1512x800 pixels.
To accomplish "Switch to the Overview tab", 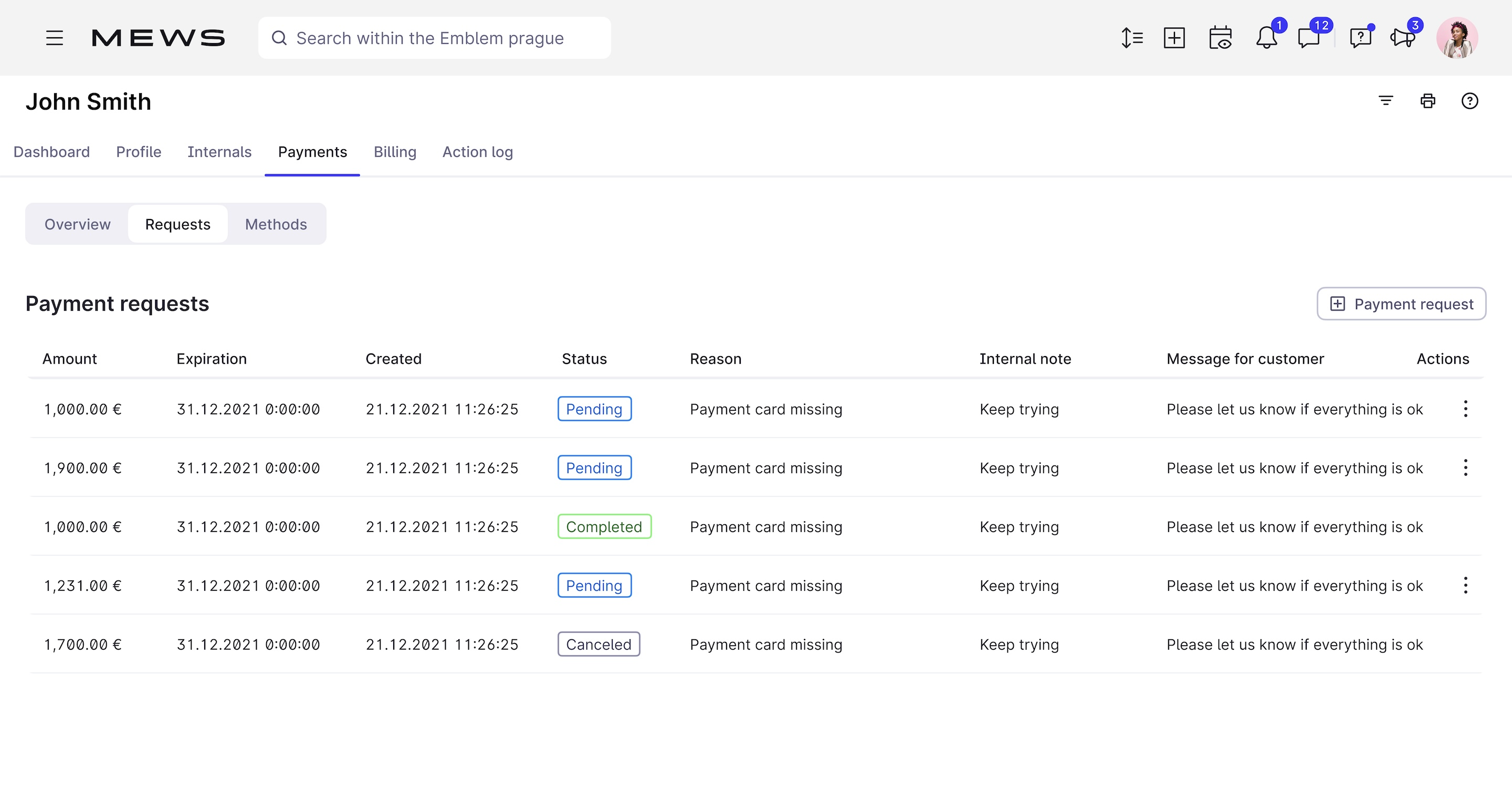I will (77, 224).
